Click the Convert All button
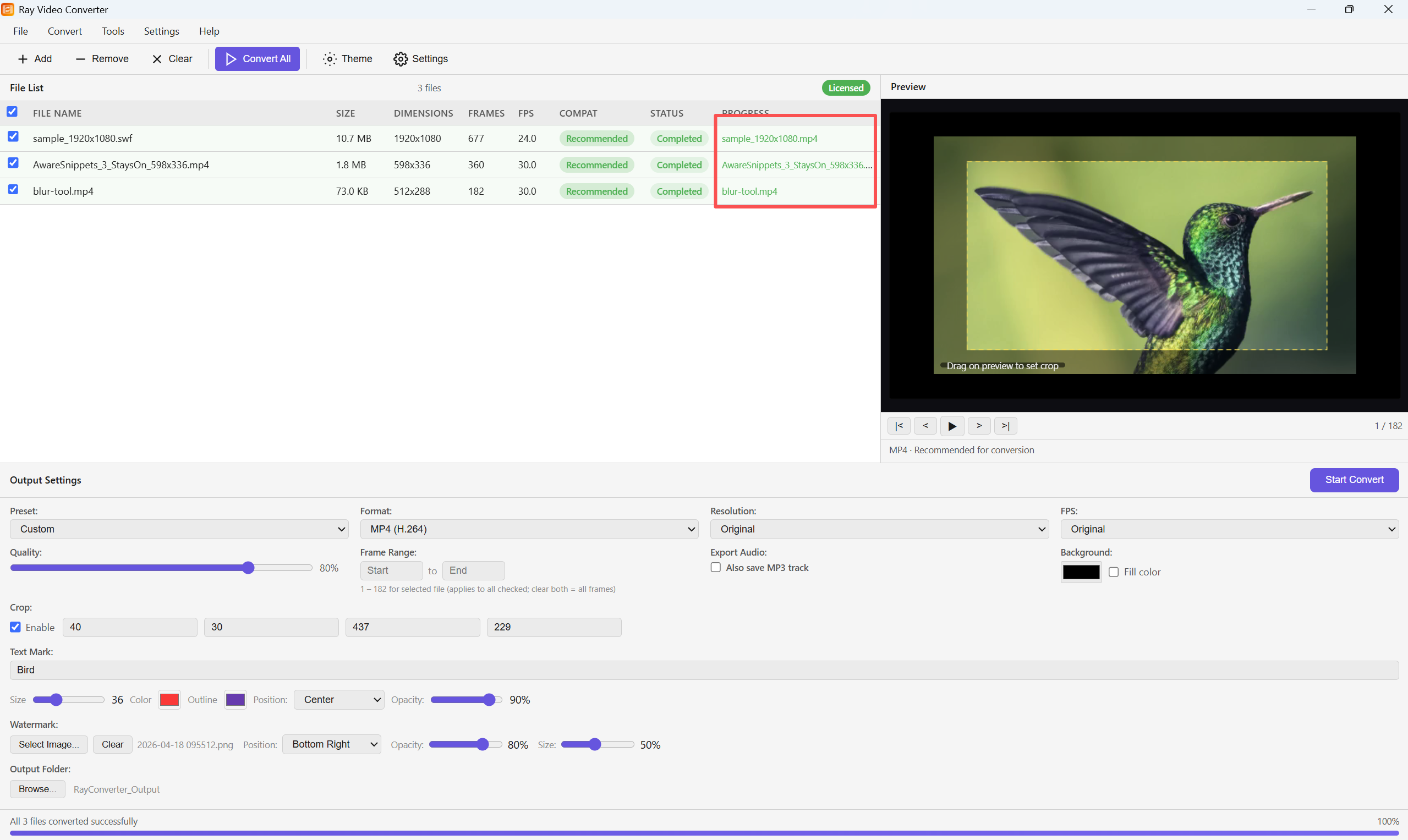 pos(258,59)
